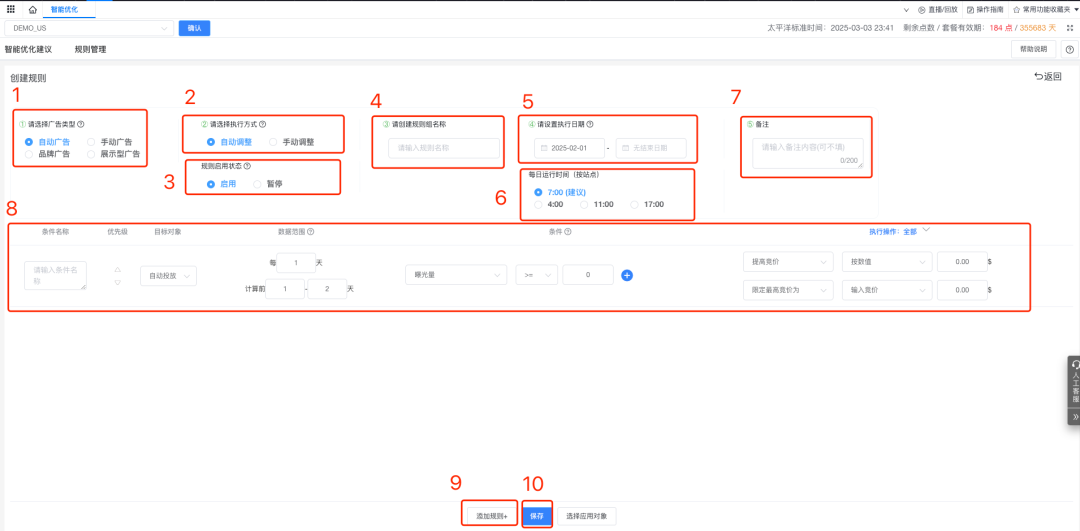Image resolution: width=1080 pixels, height=531 pixels.
Task: Open the 操作指南 guide icon
Action: [970, 10]
